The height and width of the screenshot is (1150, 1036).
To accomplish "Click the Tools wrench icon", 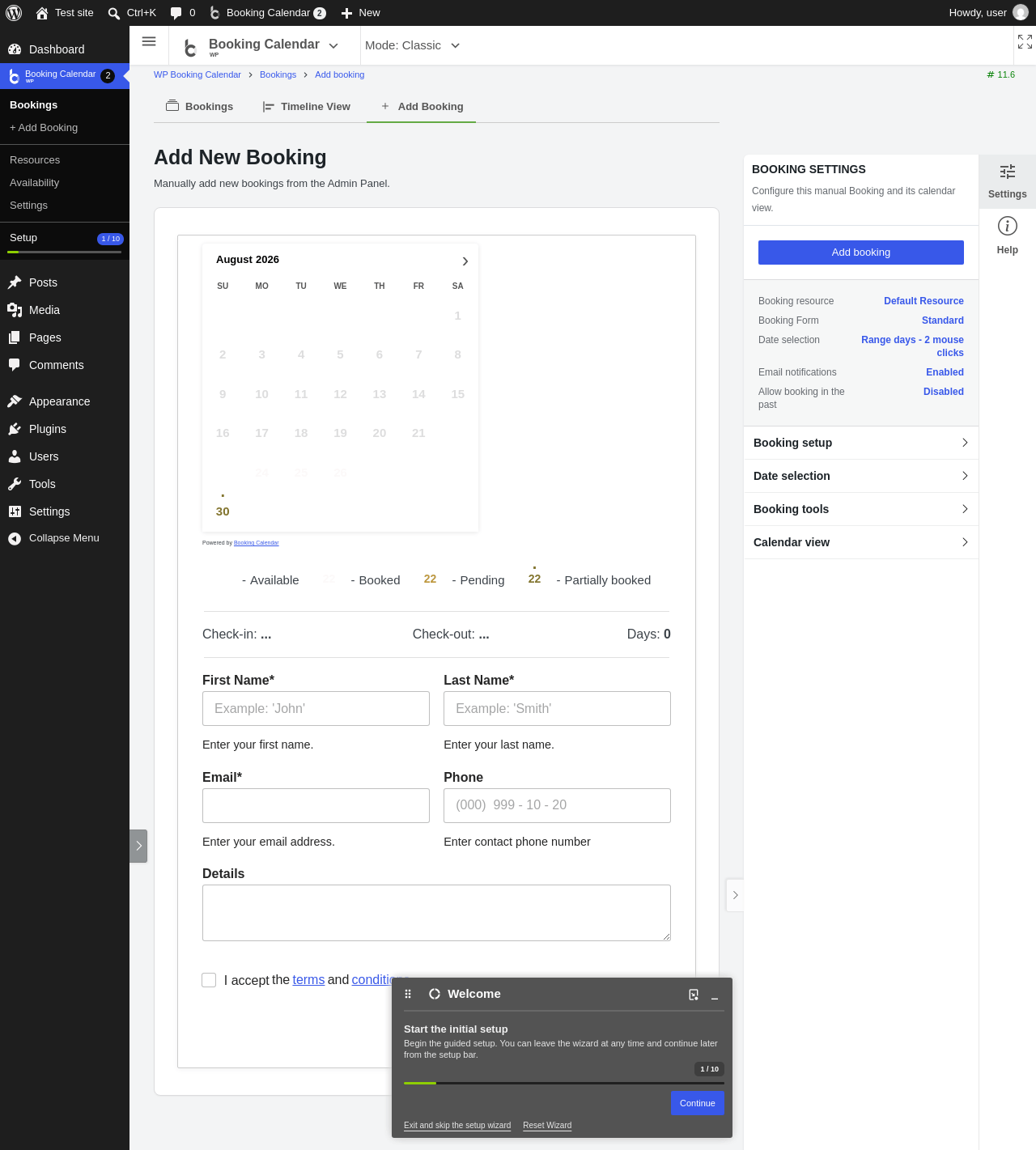I will click(x=15, y=484).
